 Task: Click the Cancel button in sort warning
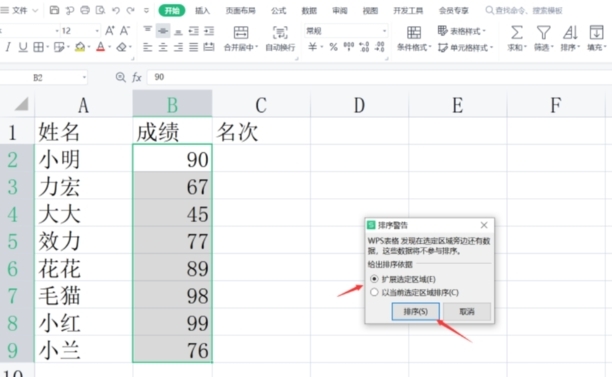pyautogui.click(x=467, y=311)
